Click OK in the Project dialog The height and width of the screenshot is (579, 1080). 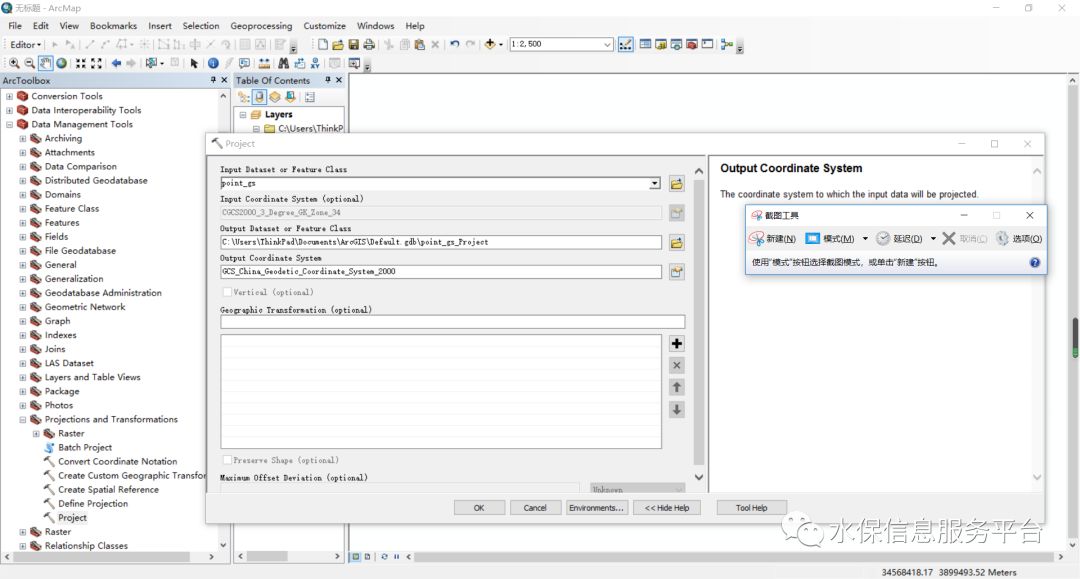click(x=479, y=508)
